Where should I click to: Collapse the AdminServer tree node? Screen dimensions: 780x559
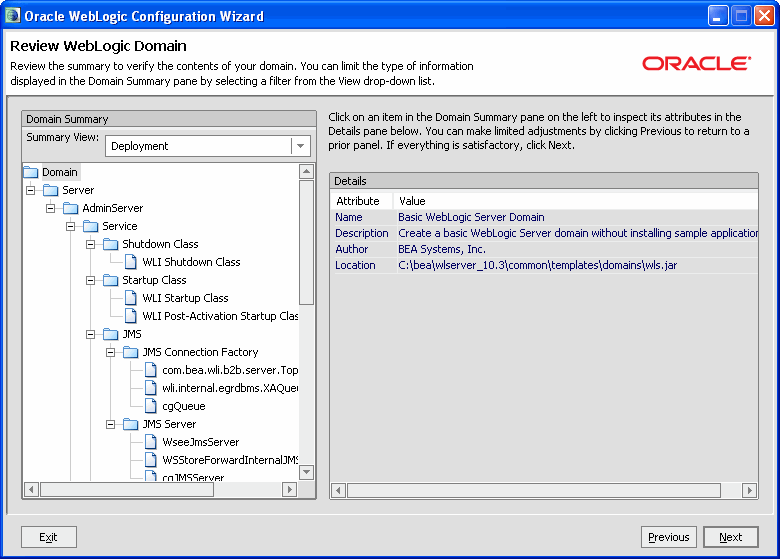coord(51,208)
